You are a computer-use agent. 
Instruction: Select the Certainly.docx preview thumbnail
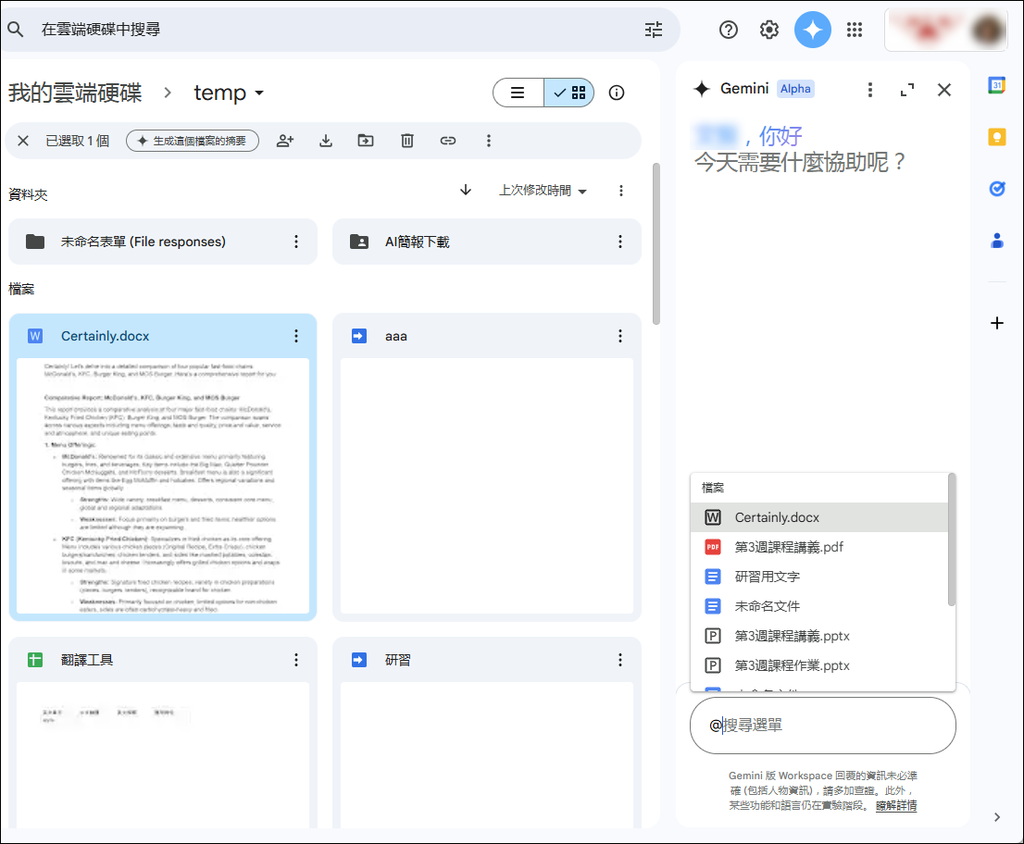pyautogui.click(x=163, y=485)
